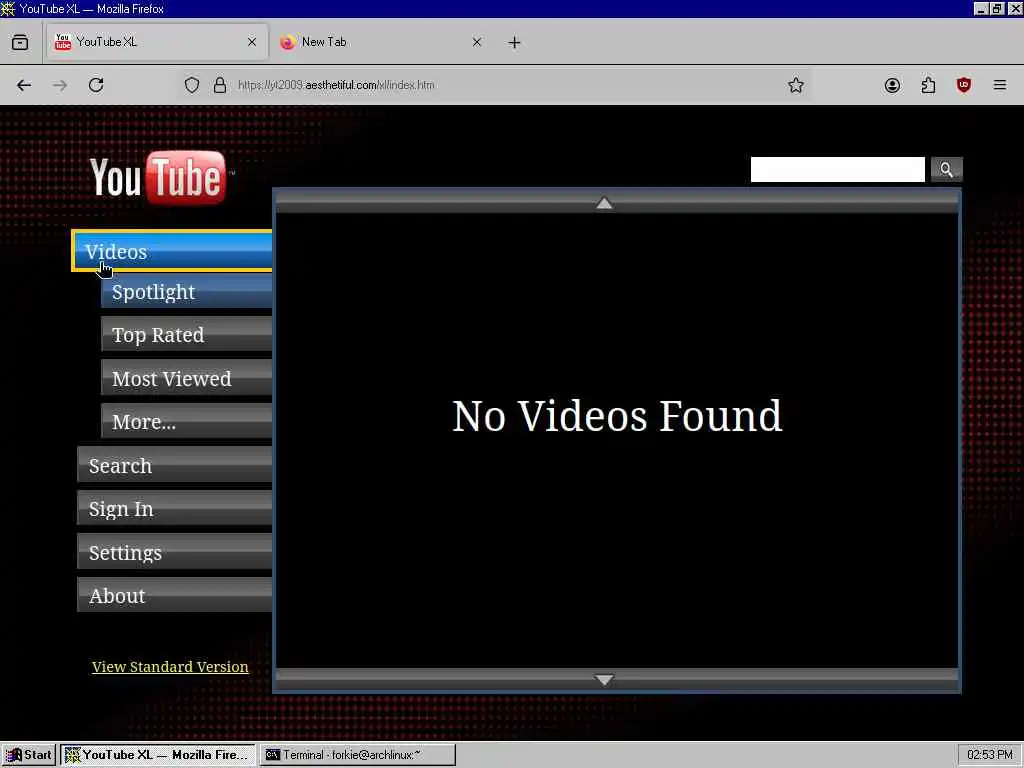Close the New Tab tab
The width and height of the screenshot is (1024, 768).
[477, 42]
